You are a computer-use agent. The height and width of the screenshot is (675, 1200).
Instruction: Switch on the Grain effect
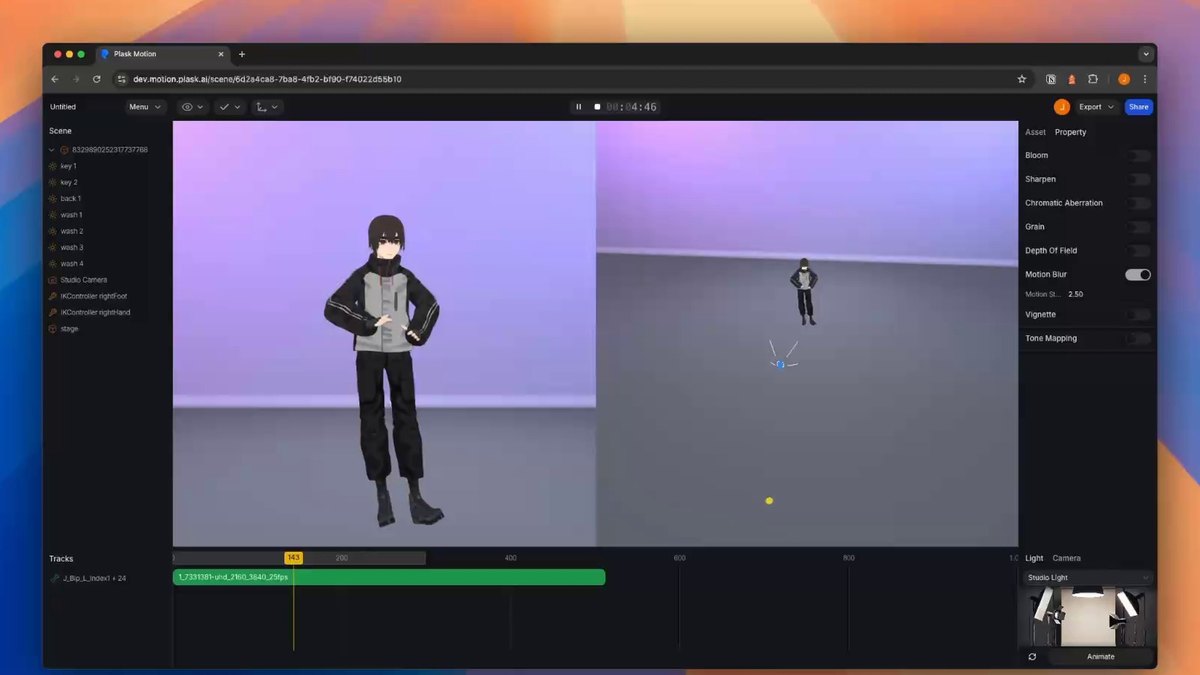[1138, 227]
